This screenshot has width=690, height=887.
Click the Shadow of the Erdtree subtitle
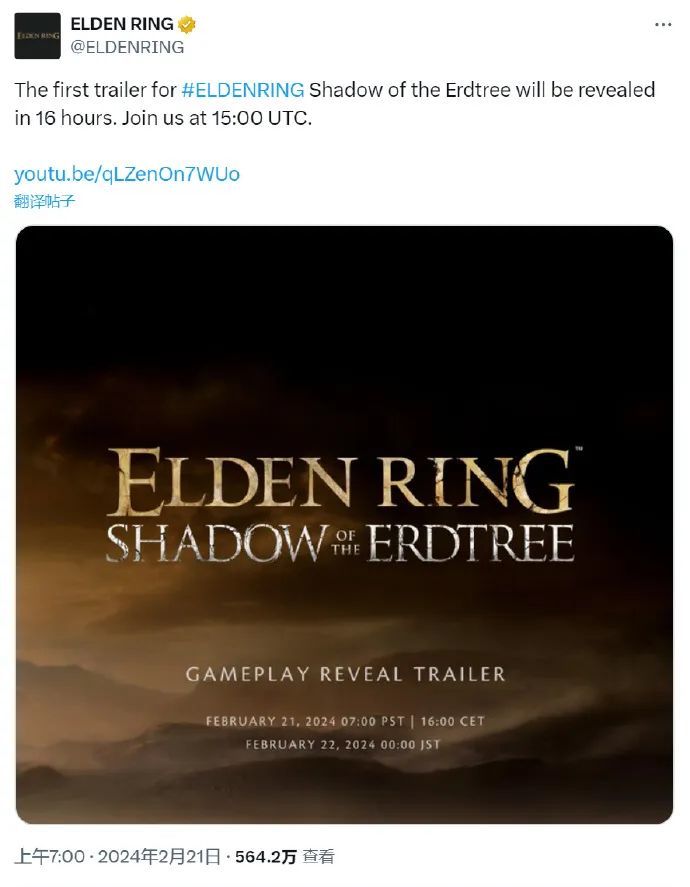tap(340, 544)
